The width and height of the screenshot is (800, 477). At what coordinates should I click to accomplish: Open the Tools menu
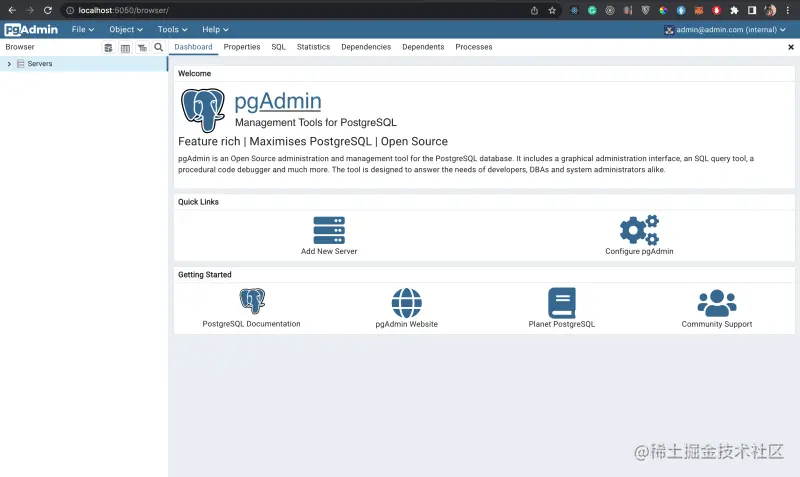point(172,30)
